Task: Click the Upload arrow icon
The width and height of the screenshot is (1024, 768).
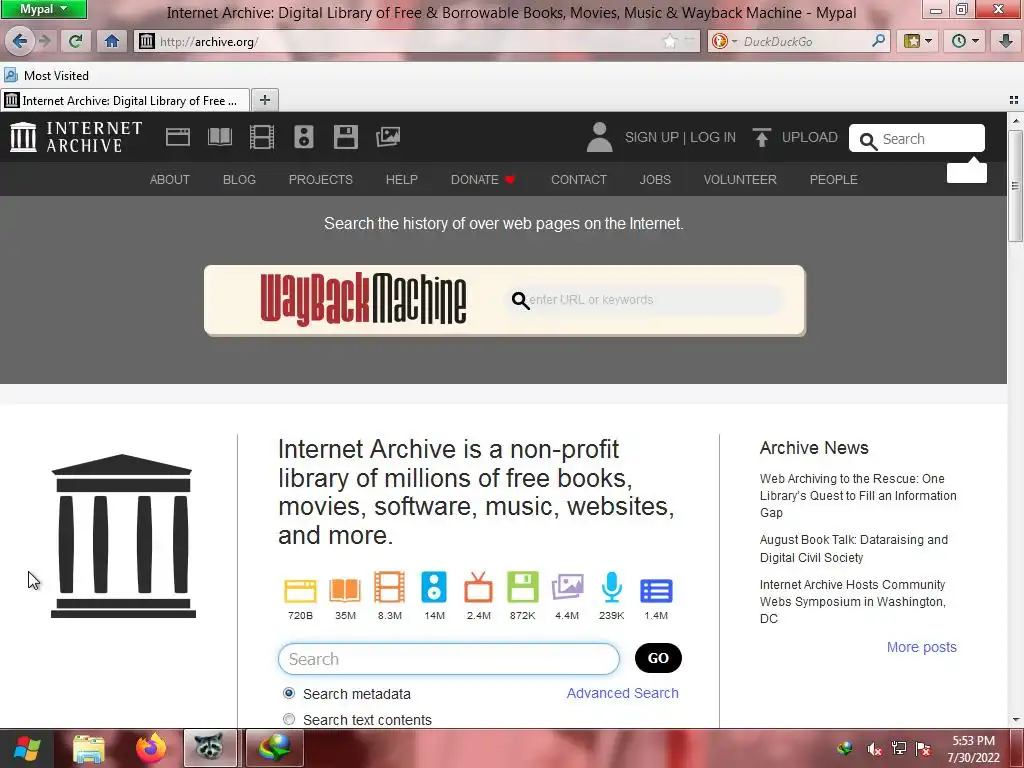Action: [x=761, y=137]
